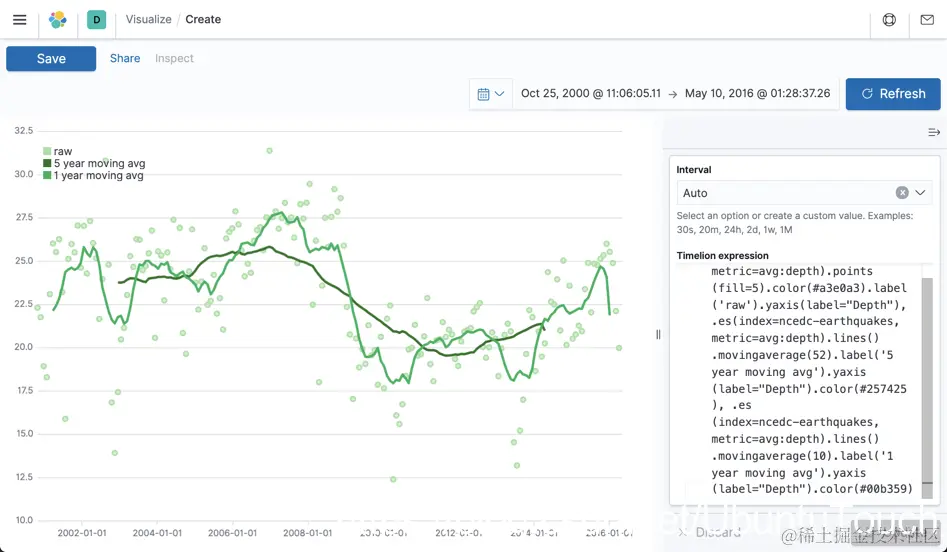Open the main navigation hamburger menu
947x552 pixels.
click(20, 20)
